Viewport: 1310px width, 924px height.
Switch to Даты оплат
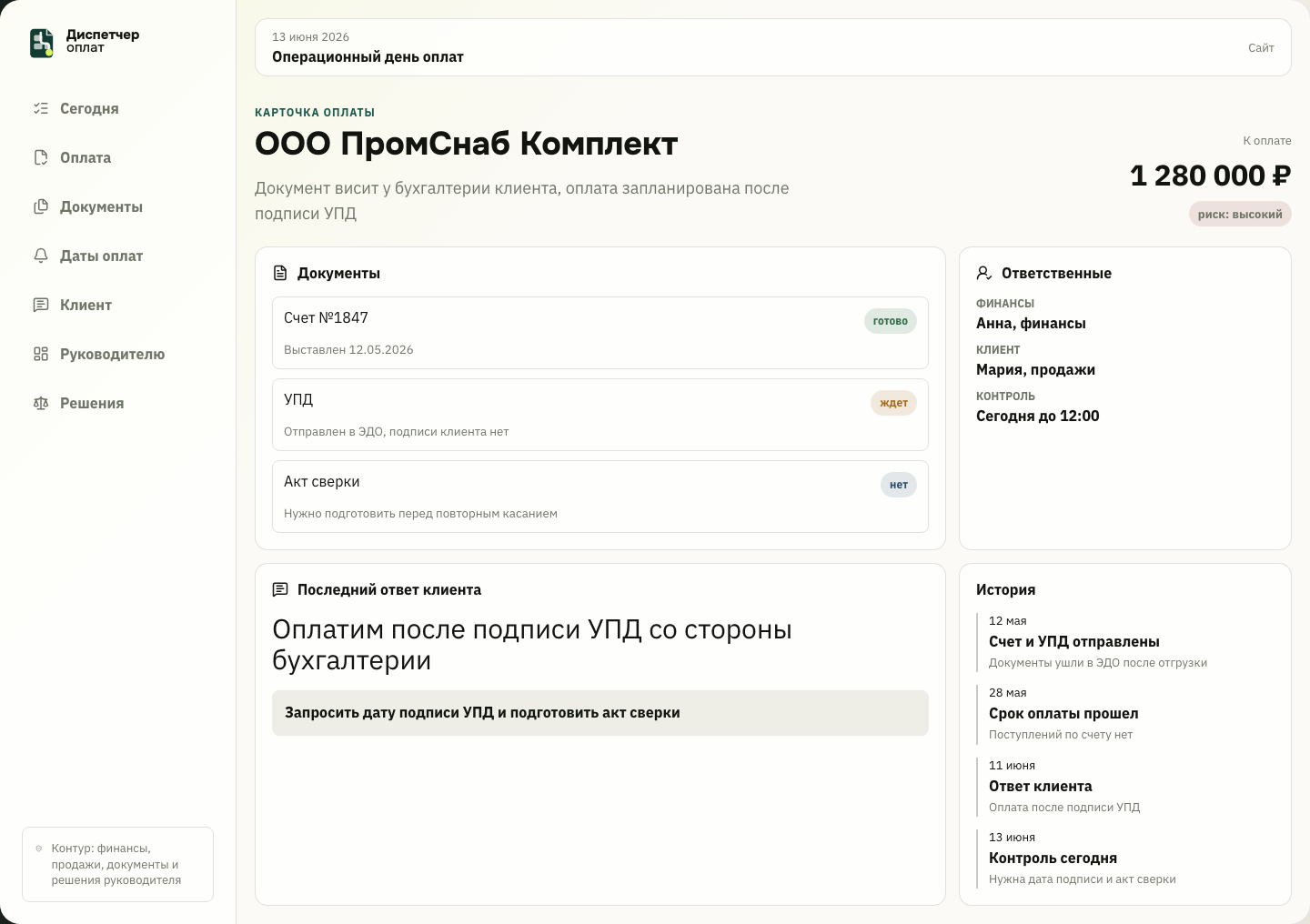coord(118,256)
